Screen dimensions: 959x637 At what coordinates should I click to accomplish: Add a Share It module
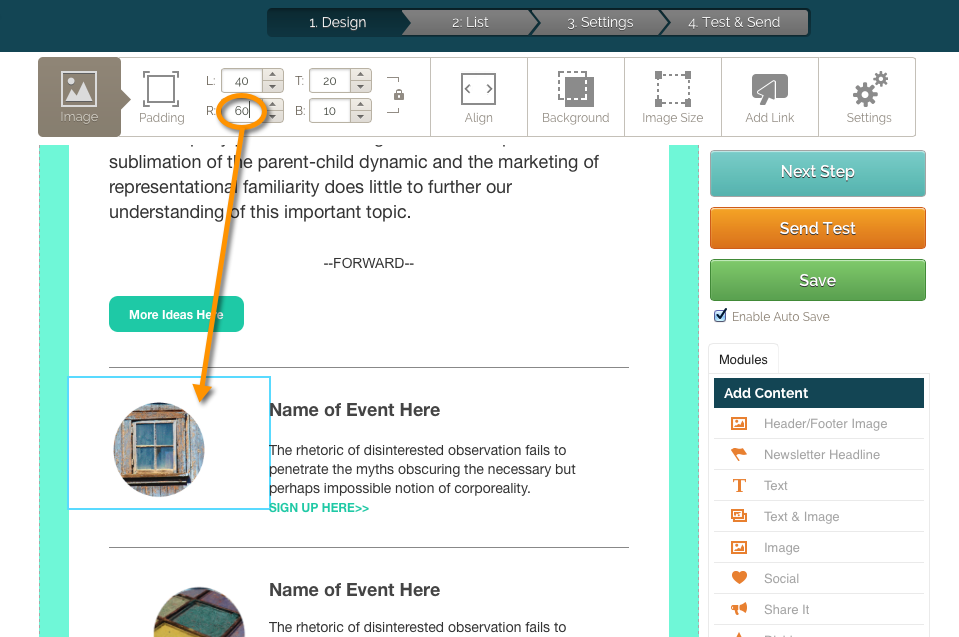tap(818, 609)
